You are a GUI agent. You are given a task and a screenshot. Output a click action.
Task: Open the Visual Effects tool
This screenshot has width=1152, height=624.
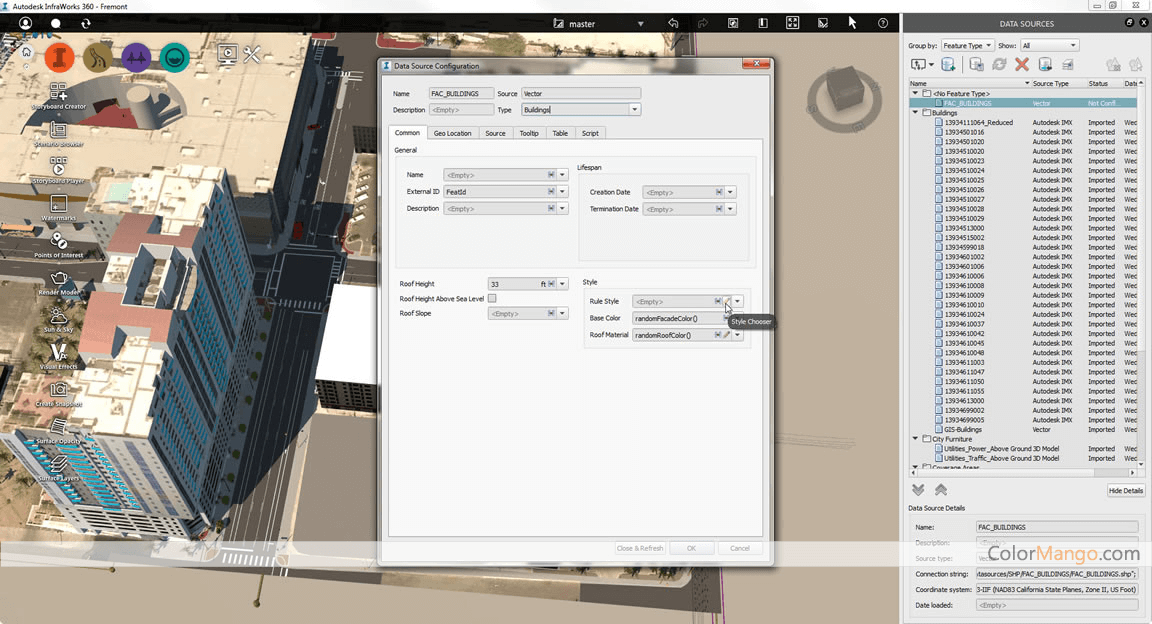pos(58,353)
